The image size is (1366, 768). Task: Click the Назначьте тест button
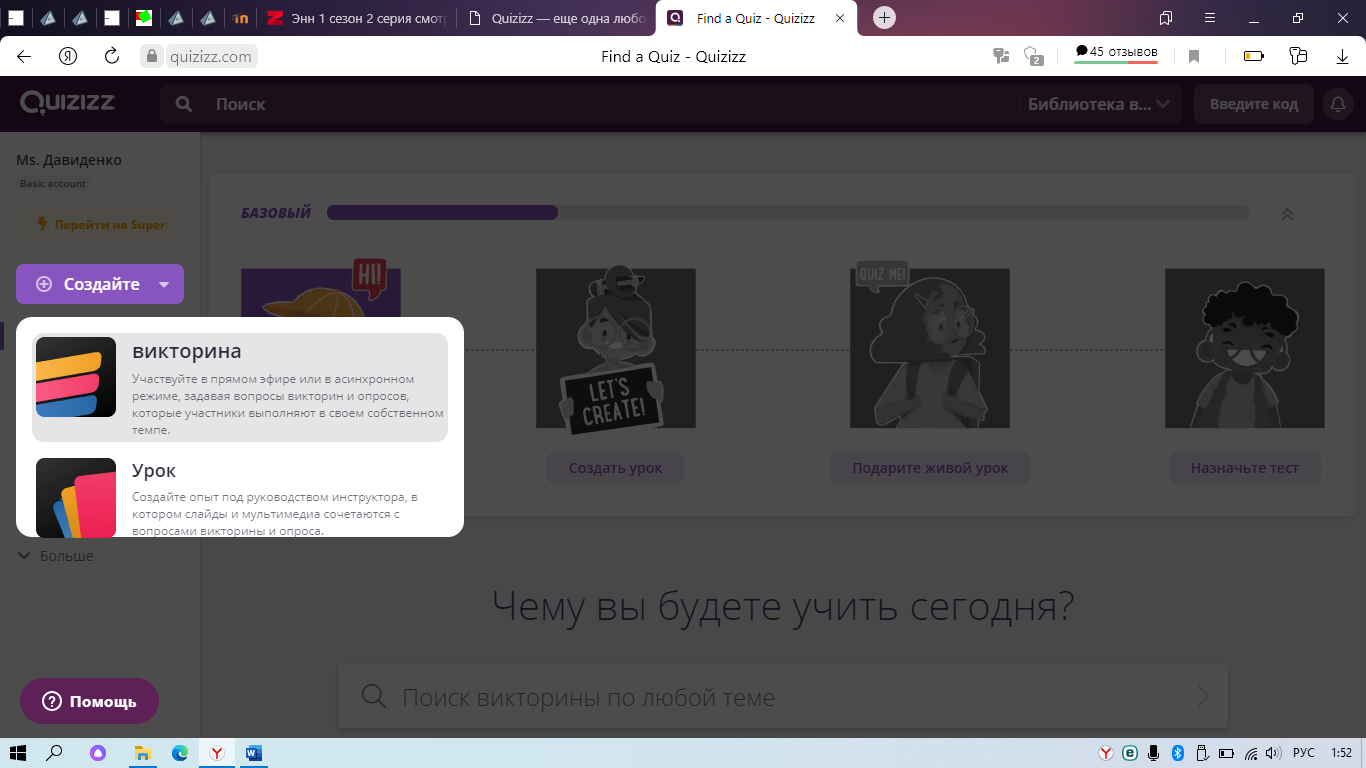click(x=1245, y=468)
